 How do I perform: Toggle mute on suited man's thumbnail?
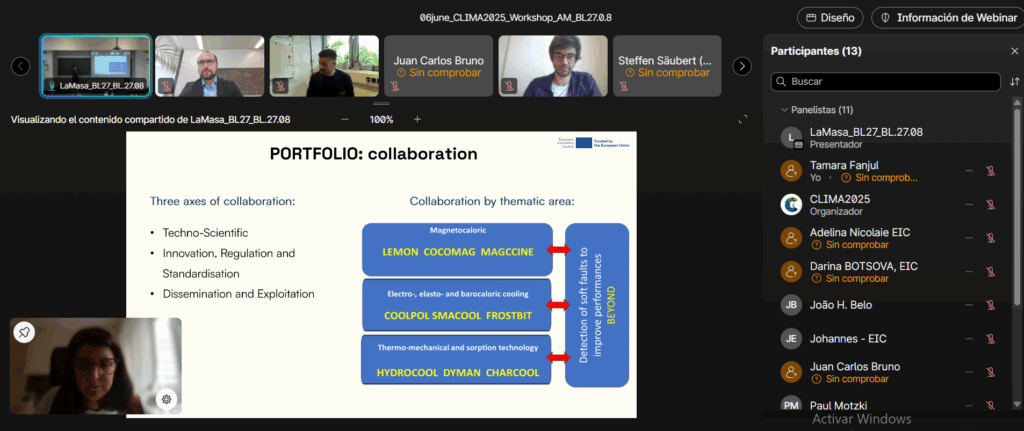coord(167,86)
